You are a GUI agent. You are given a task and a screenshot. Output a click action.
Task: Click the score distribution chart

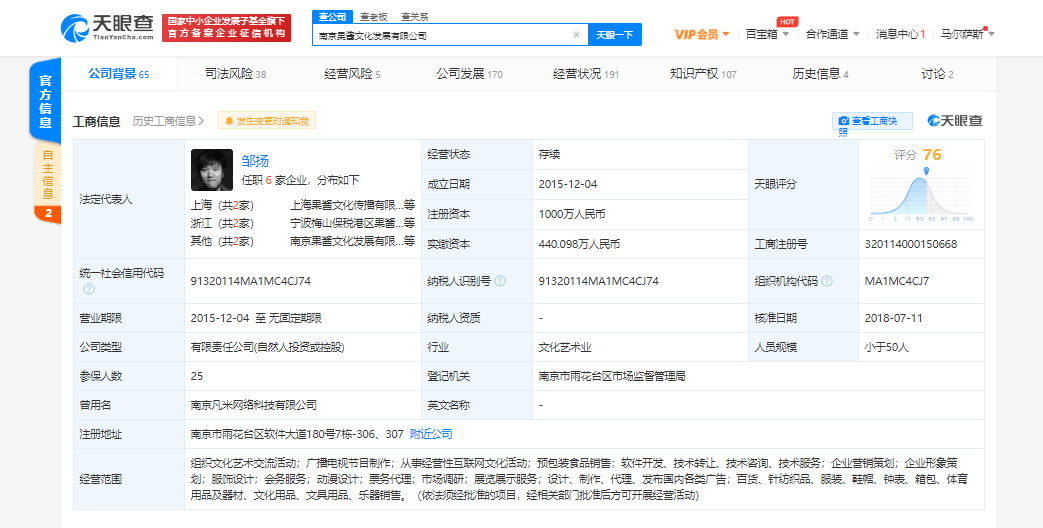tap(921, 197)
